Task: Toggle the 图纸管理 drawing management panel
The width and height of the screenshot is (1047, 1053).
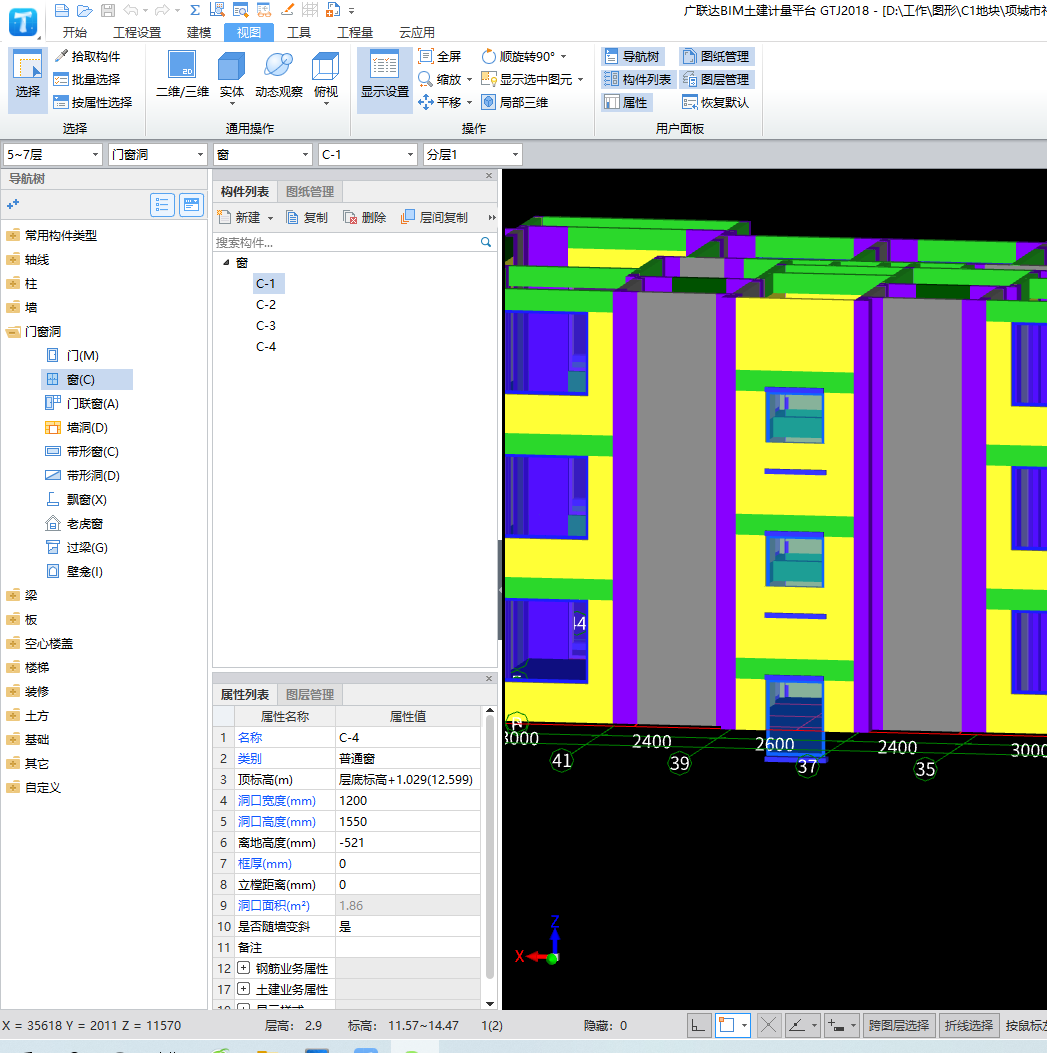Action: 716,56
